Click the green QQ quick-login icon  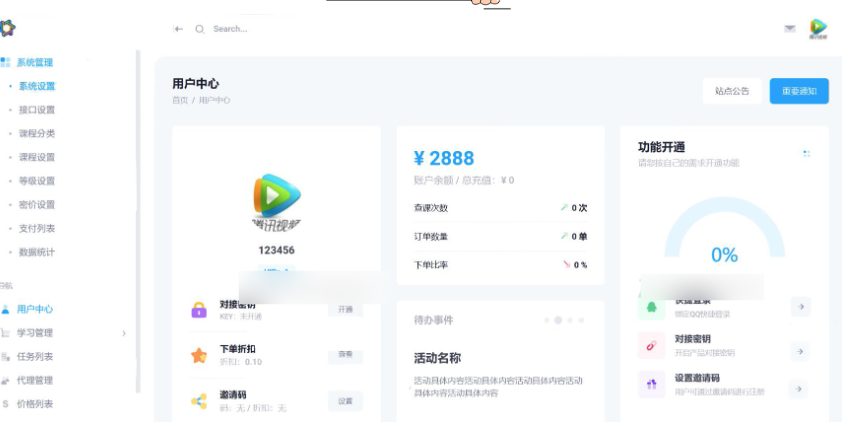[651, 307]
